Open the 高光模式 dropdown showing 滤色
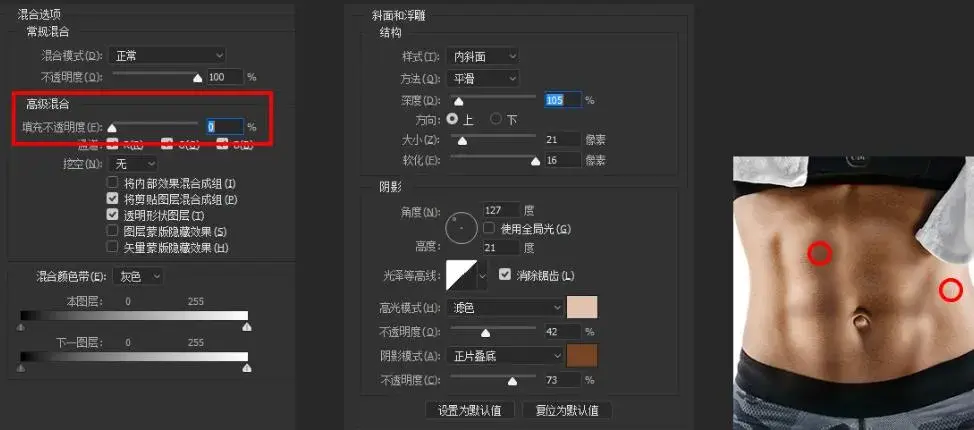This screenshot has width=974, height=430. 505,308
